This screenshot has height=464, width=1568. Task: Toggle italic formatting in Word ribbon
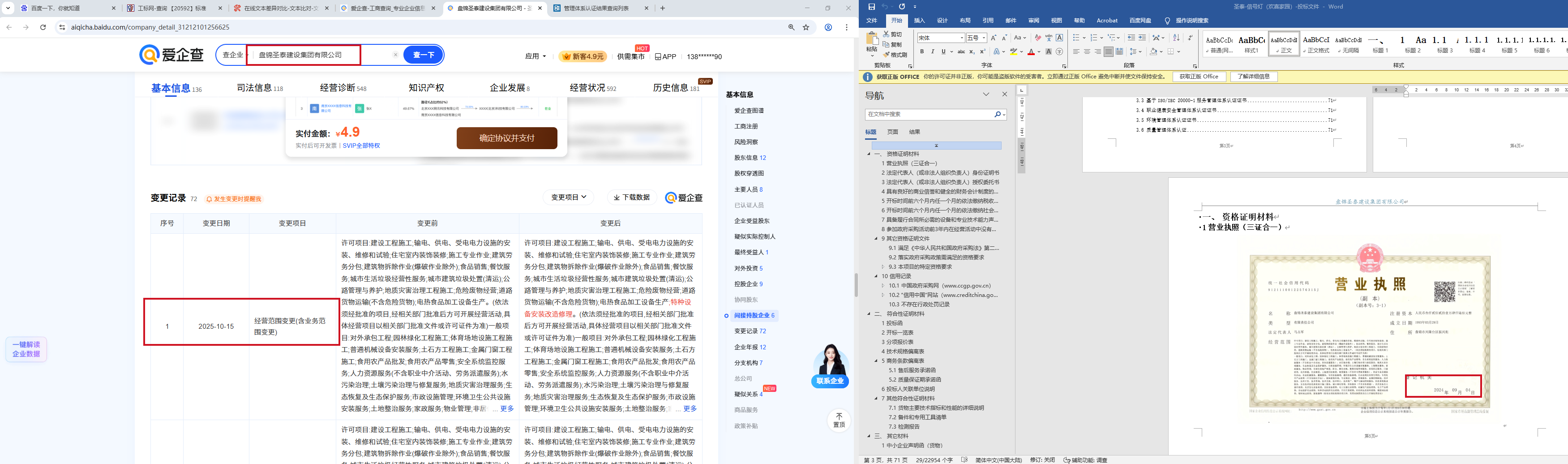pos(933,52)
